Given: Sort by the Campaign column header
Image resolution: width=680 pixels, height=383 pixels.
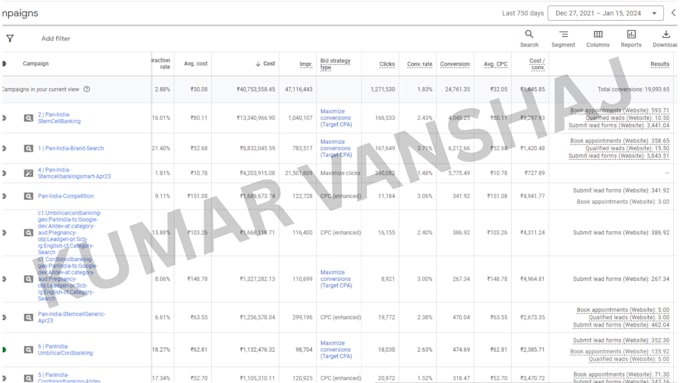Looking at the screenshot, I should coord(36,64).
